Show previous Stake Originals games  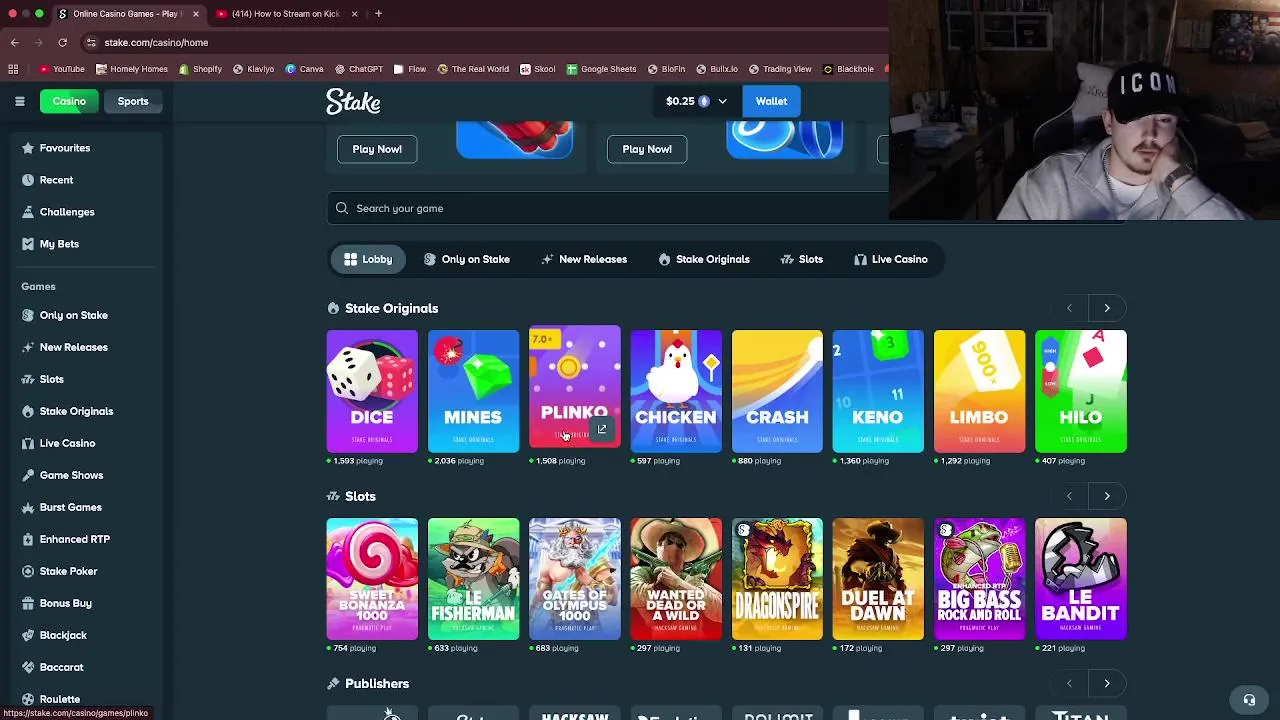point(1069,308)
